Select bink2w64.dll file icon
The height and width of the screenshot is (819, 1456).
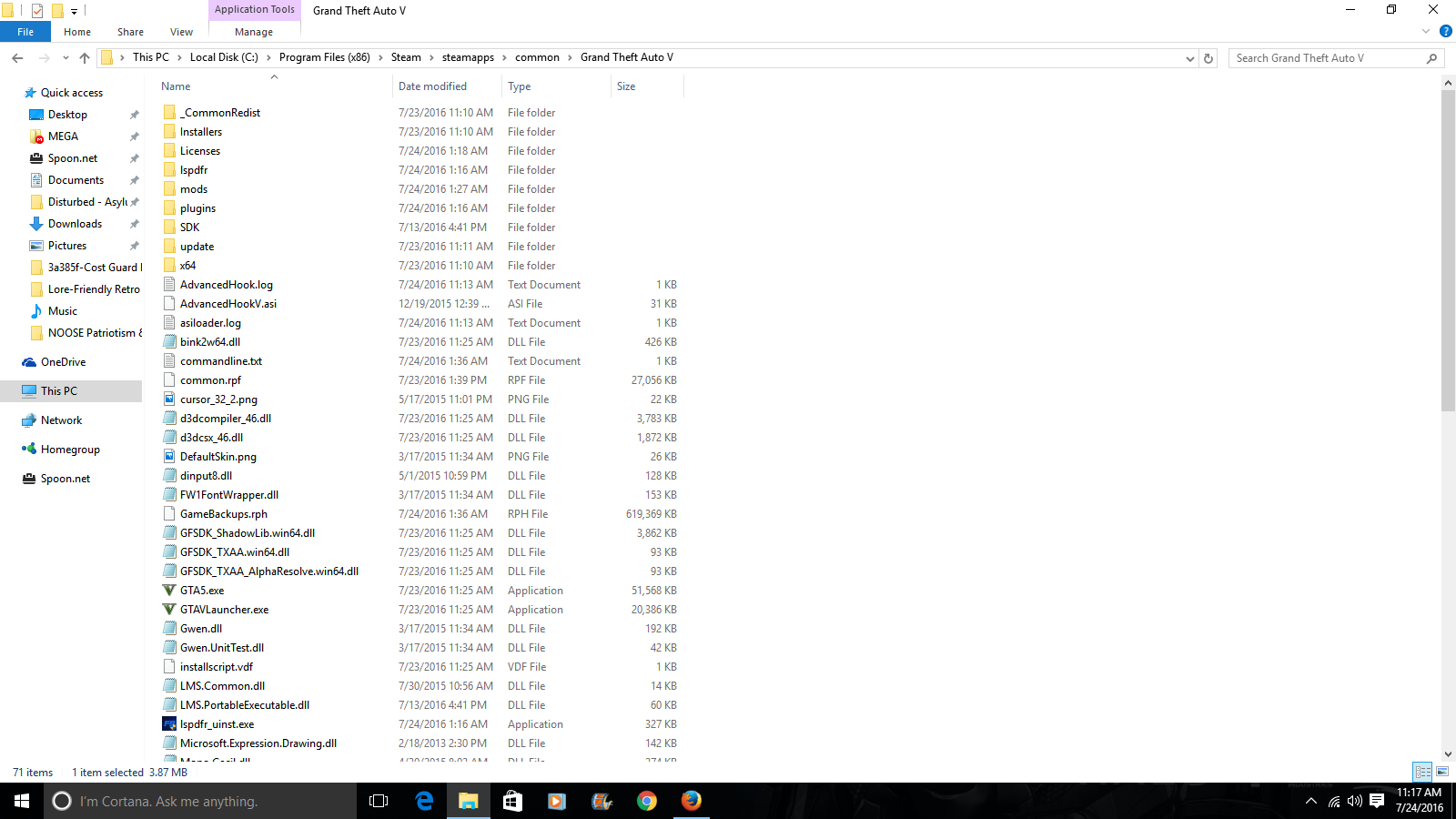tap(169, 342)
